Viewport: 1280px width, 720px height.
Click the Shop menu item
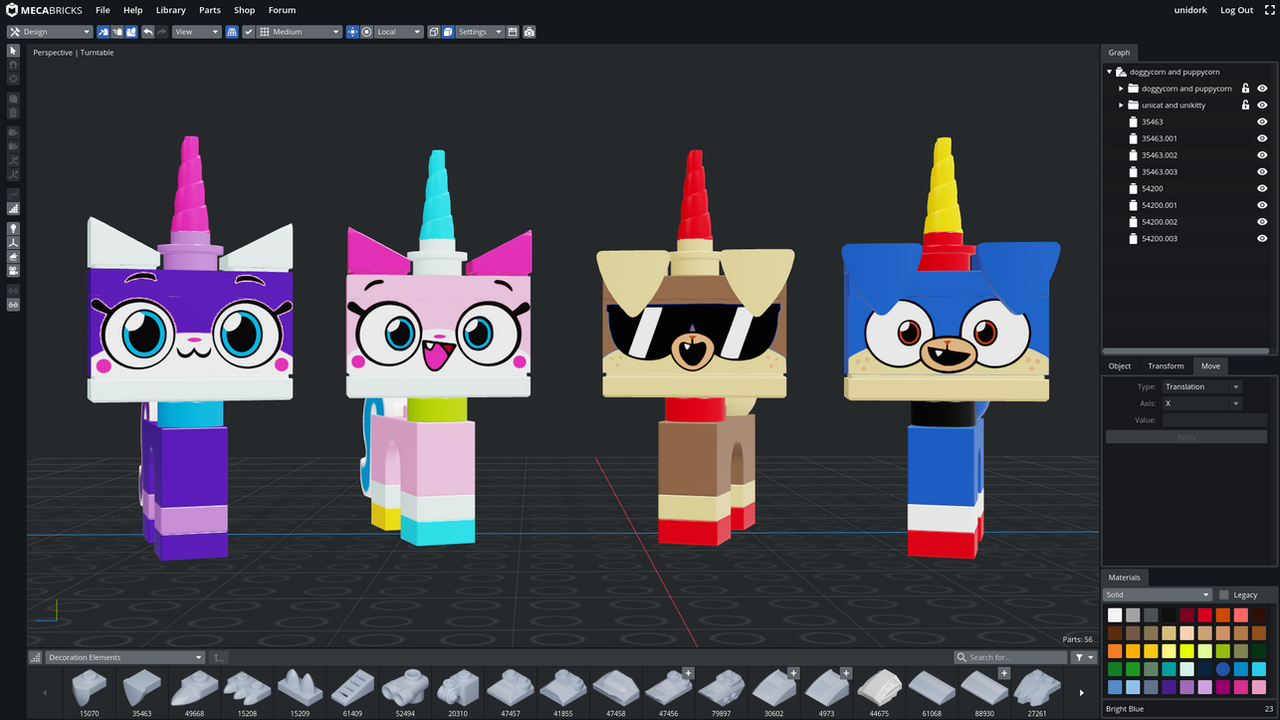pyautogui.click(x=245, y=10)
